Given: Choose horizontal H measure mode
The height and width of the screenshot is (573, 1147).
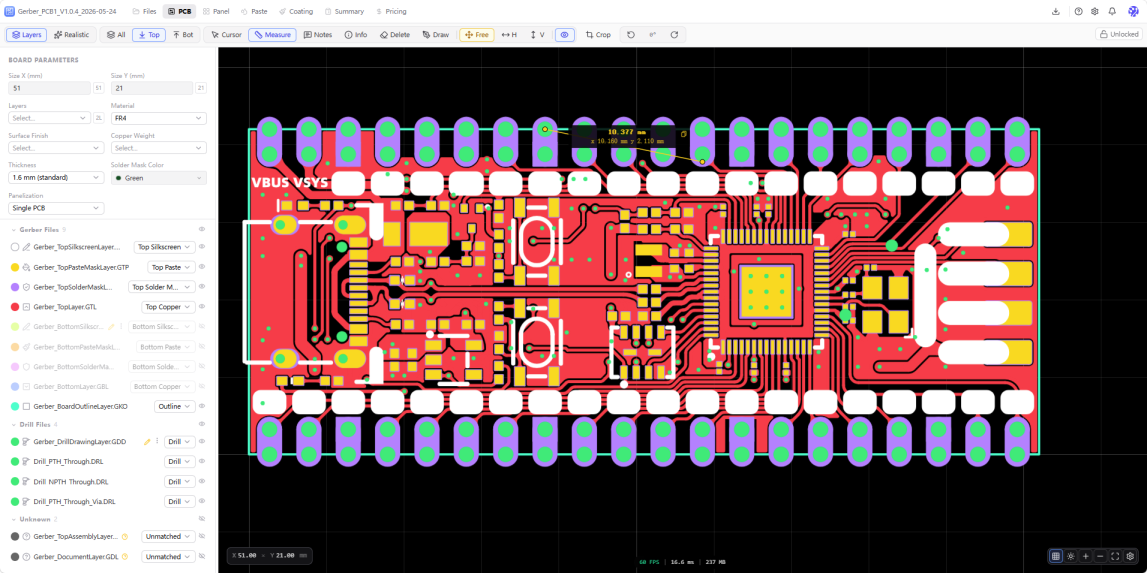Looking at the screenshot, I should point(509,34).
